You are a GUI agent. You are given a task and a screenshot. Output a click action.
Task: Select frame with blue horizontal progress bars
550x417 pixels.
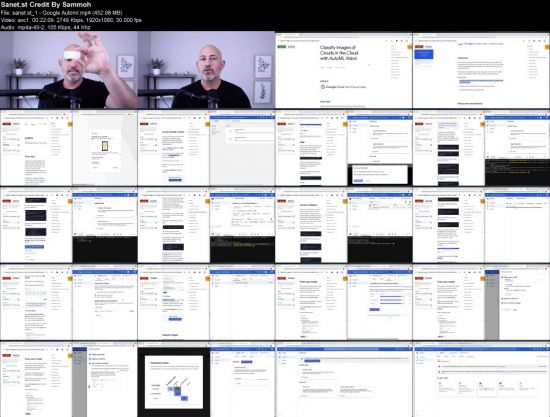tap(344, 302)
